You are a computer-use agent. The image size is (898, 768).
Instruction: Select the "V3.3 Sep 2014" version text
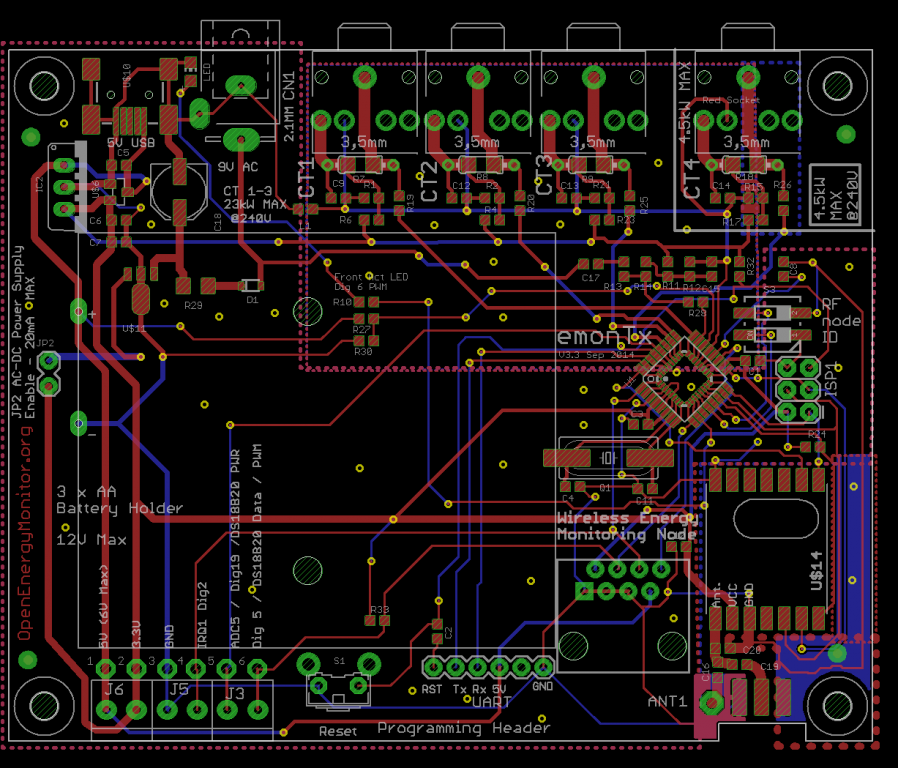point(596,355)
